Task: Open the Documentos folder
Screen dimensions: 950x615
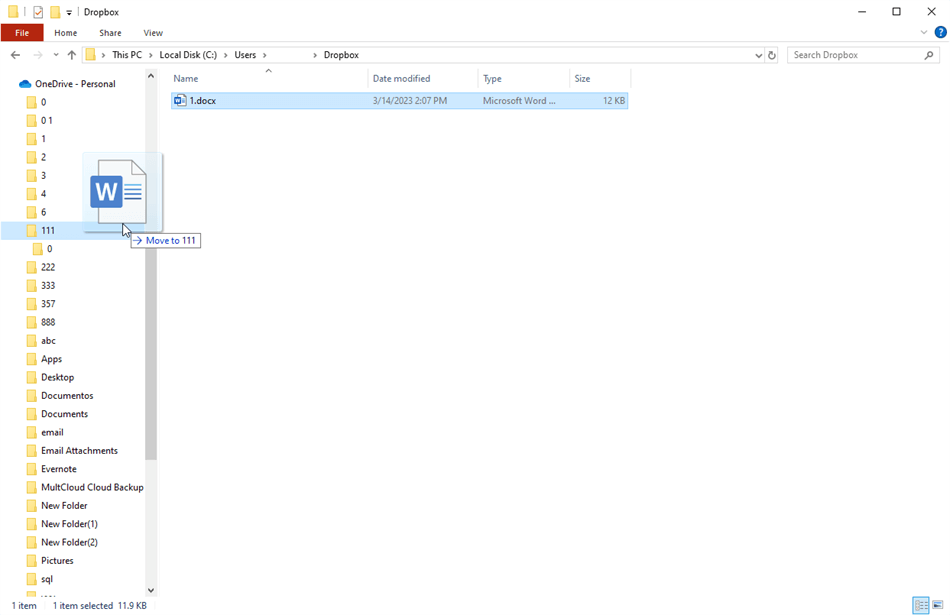Action: click(x=67, y=396)
